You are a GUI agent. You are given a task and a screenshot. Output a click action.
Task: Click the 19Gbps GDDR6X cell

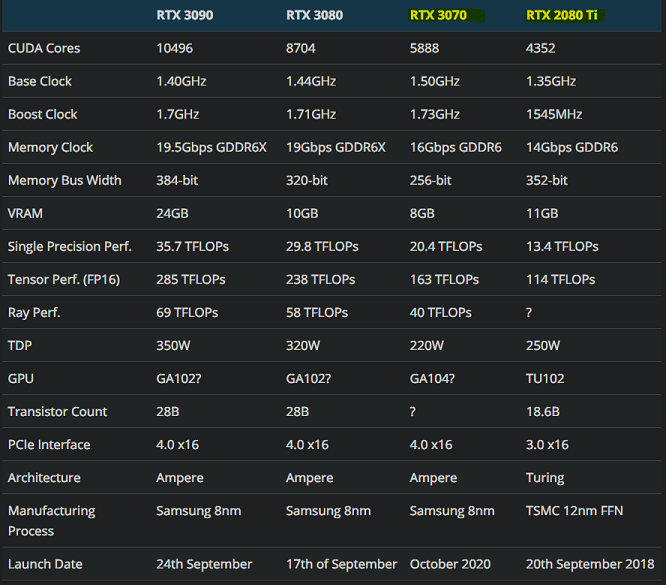[336, 147]
